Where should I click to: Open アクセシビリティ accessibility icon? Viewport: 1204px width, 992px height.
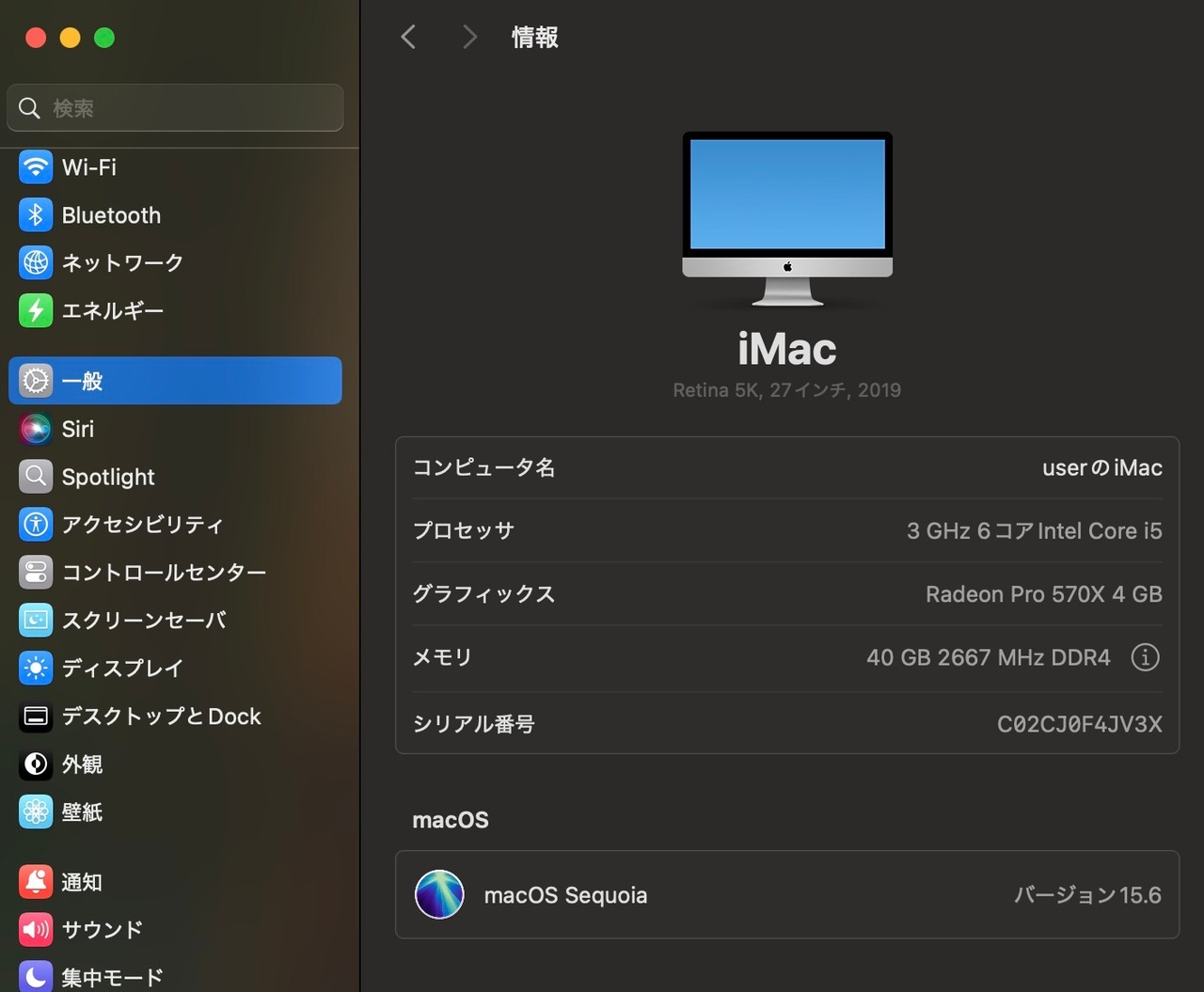(x=36, y=524)
